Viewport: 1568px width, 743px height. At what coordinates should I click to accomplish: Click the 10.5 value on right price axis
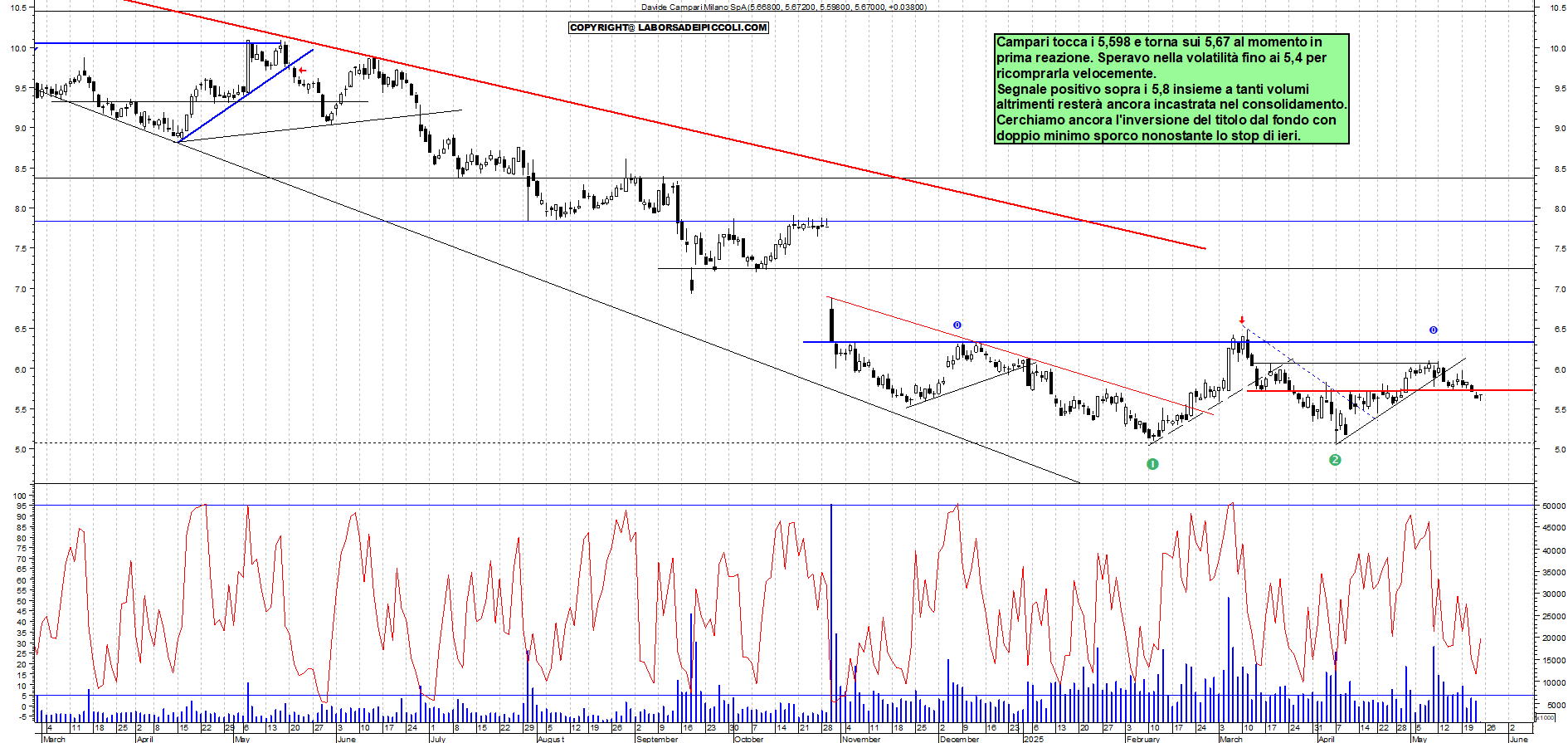(1558, 7)
